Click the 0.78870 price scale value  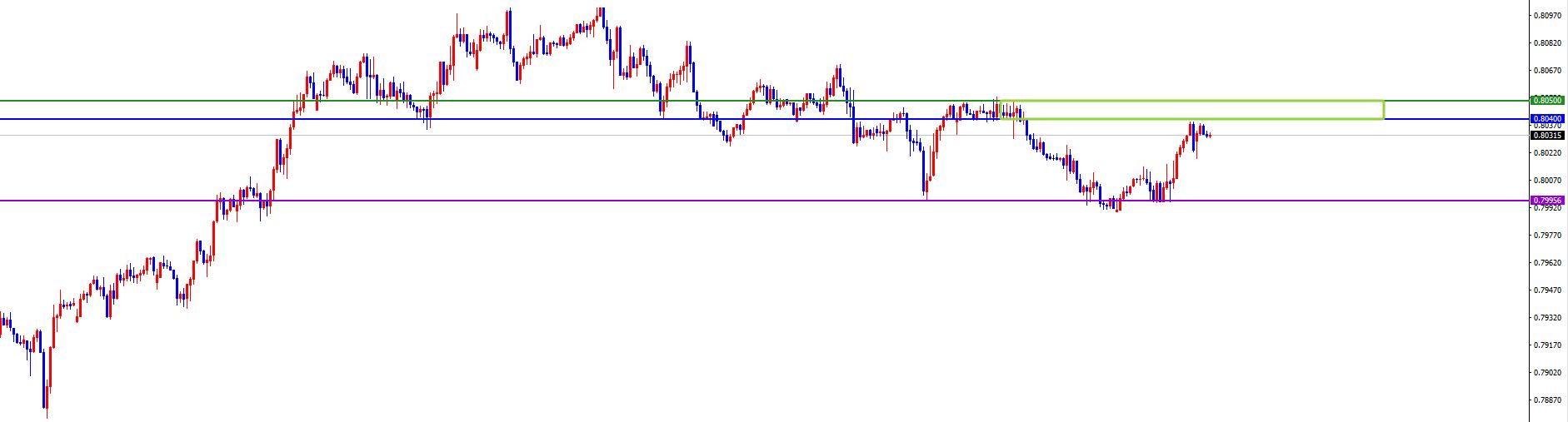tap(1546, 400)
